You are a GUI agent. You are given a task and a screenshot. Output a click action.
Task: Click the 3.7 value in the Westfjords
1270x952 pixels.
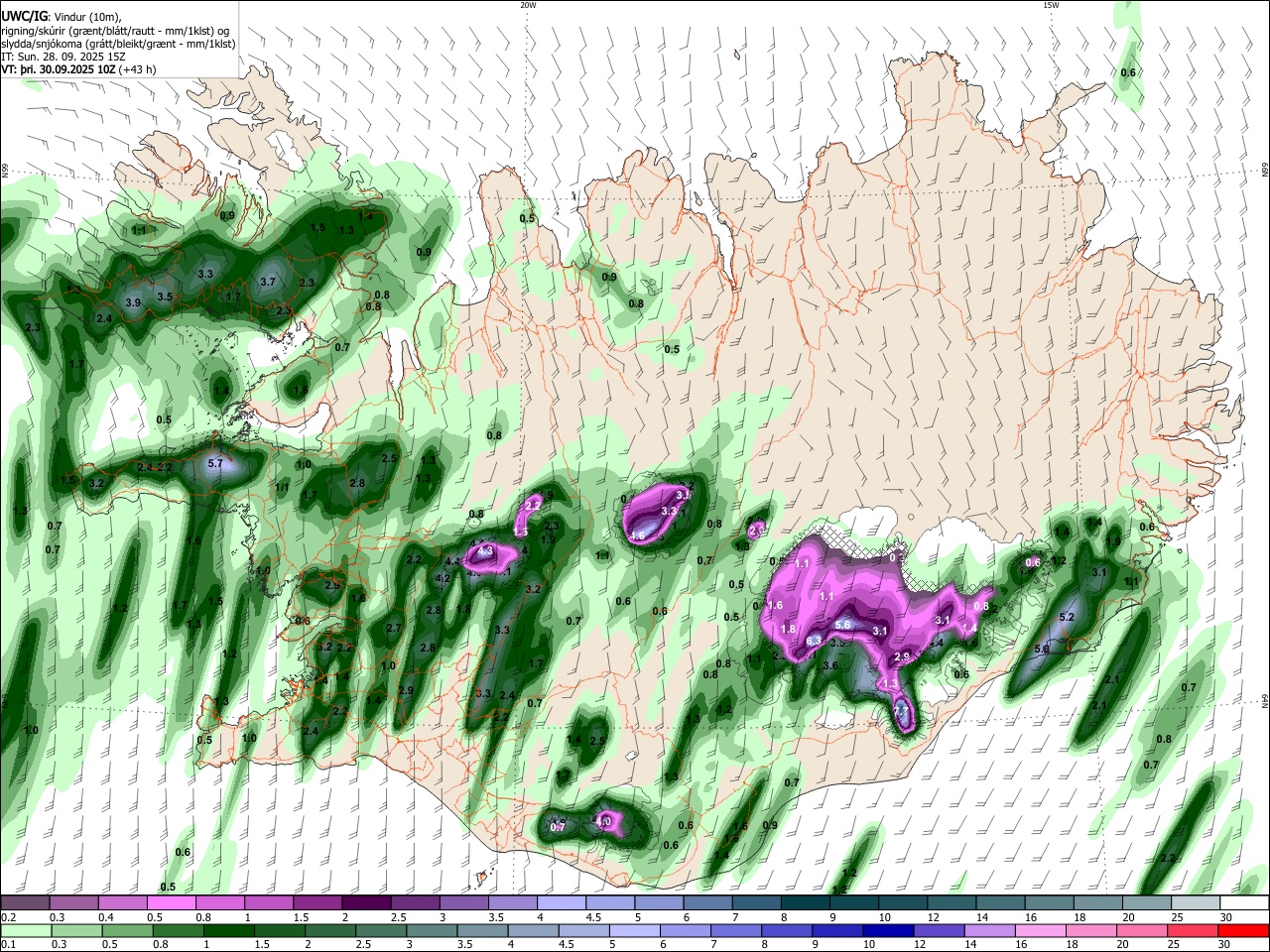click(x=267, y=282)
